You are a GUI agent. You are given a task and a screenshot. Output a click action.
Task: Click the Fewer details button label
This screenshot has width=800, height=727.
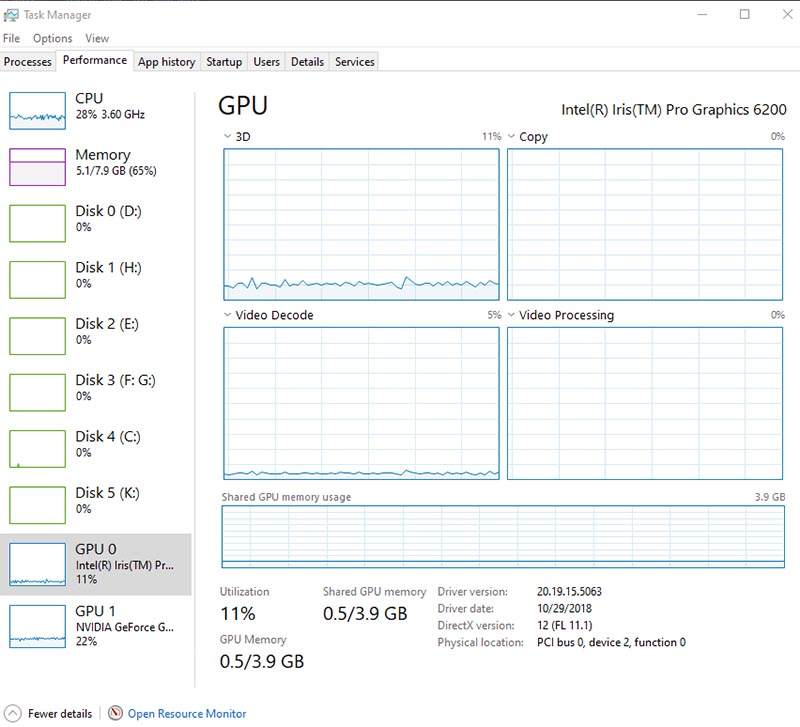tap(60, 713)
